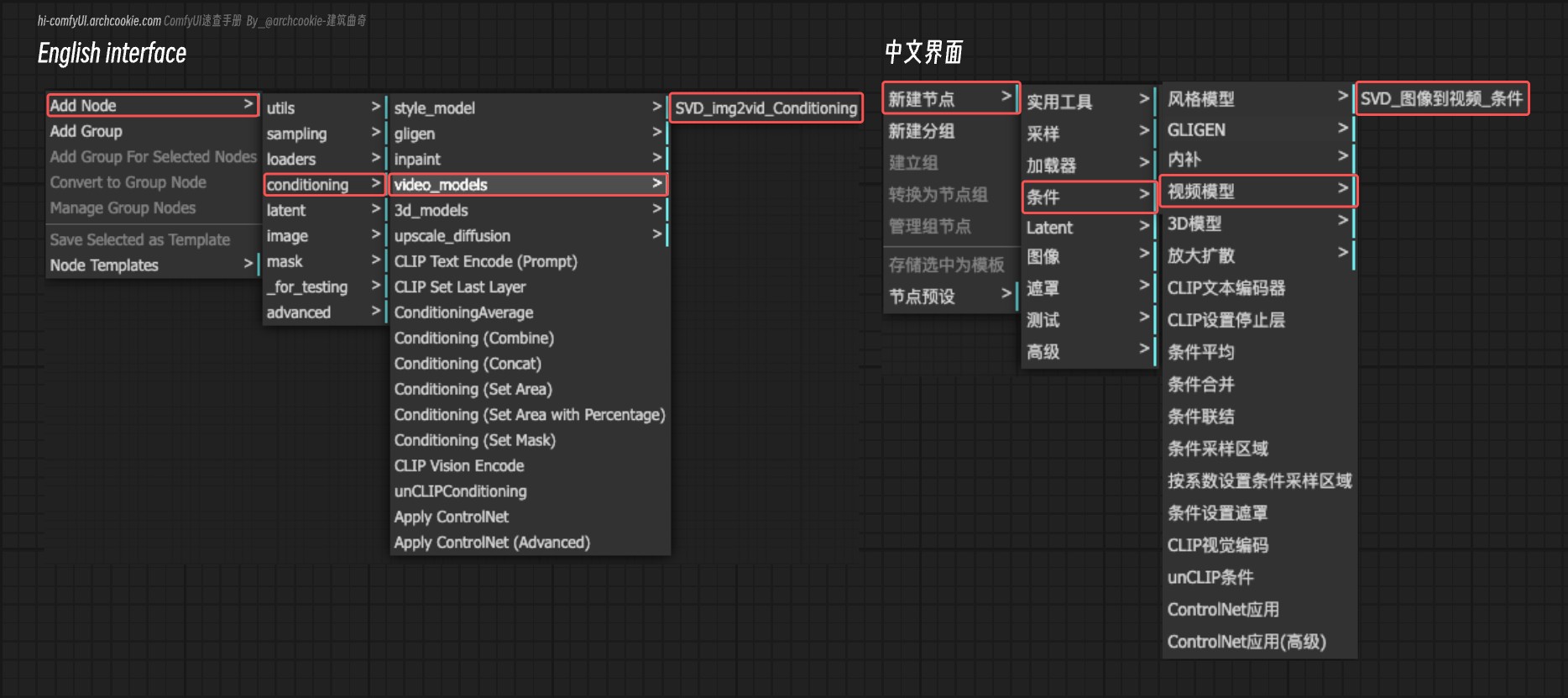Screen dimensions: 1568x698
Task: Open the inpaint submenu
Action: point(530,159)
